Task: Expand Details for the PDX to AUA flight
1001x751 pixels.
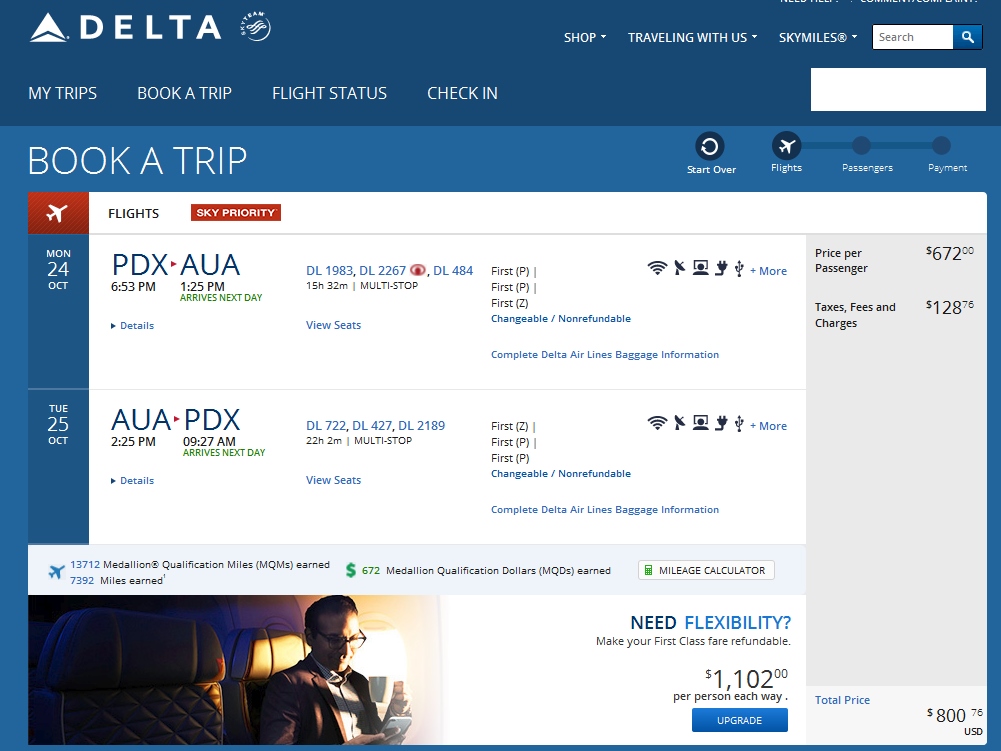Action: [x=133, y=326]
